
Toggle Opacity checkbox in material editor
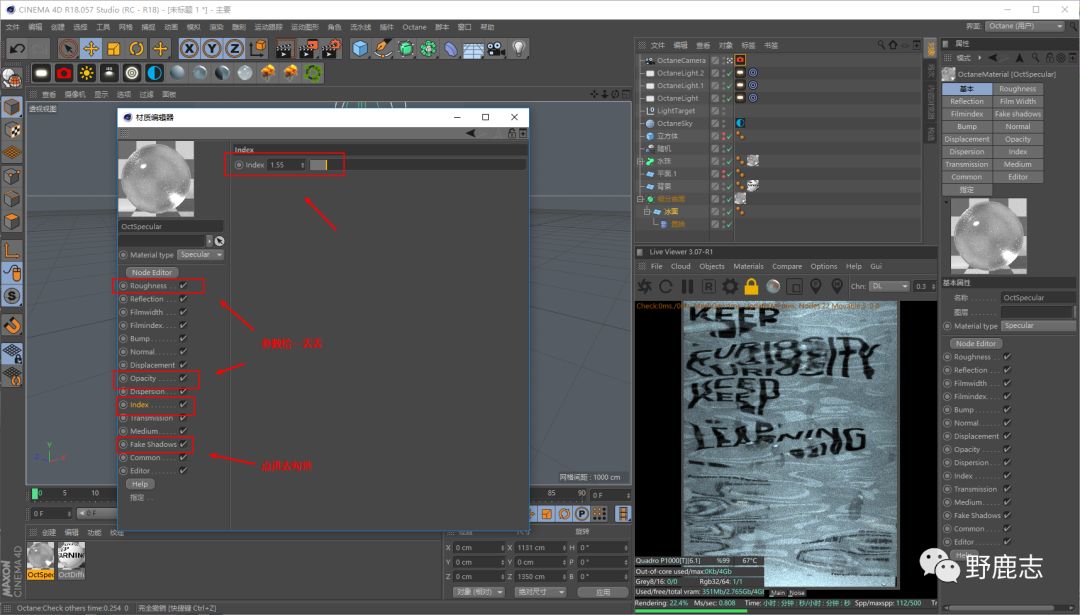coord(184,378)
